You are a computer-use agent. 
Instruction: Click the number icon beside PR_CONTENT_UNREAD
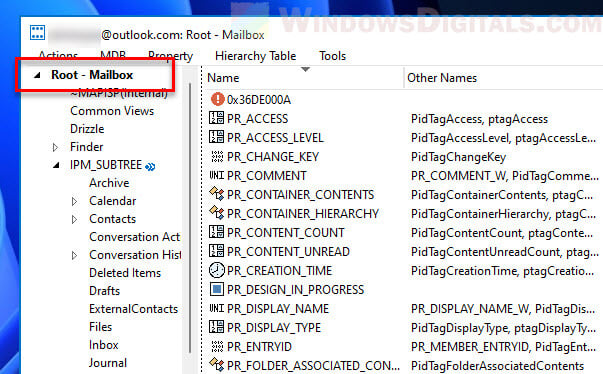[x=216, y=251]
